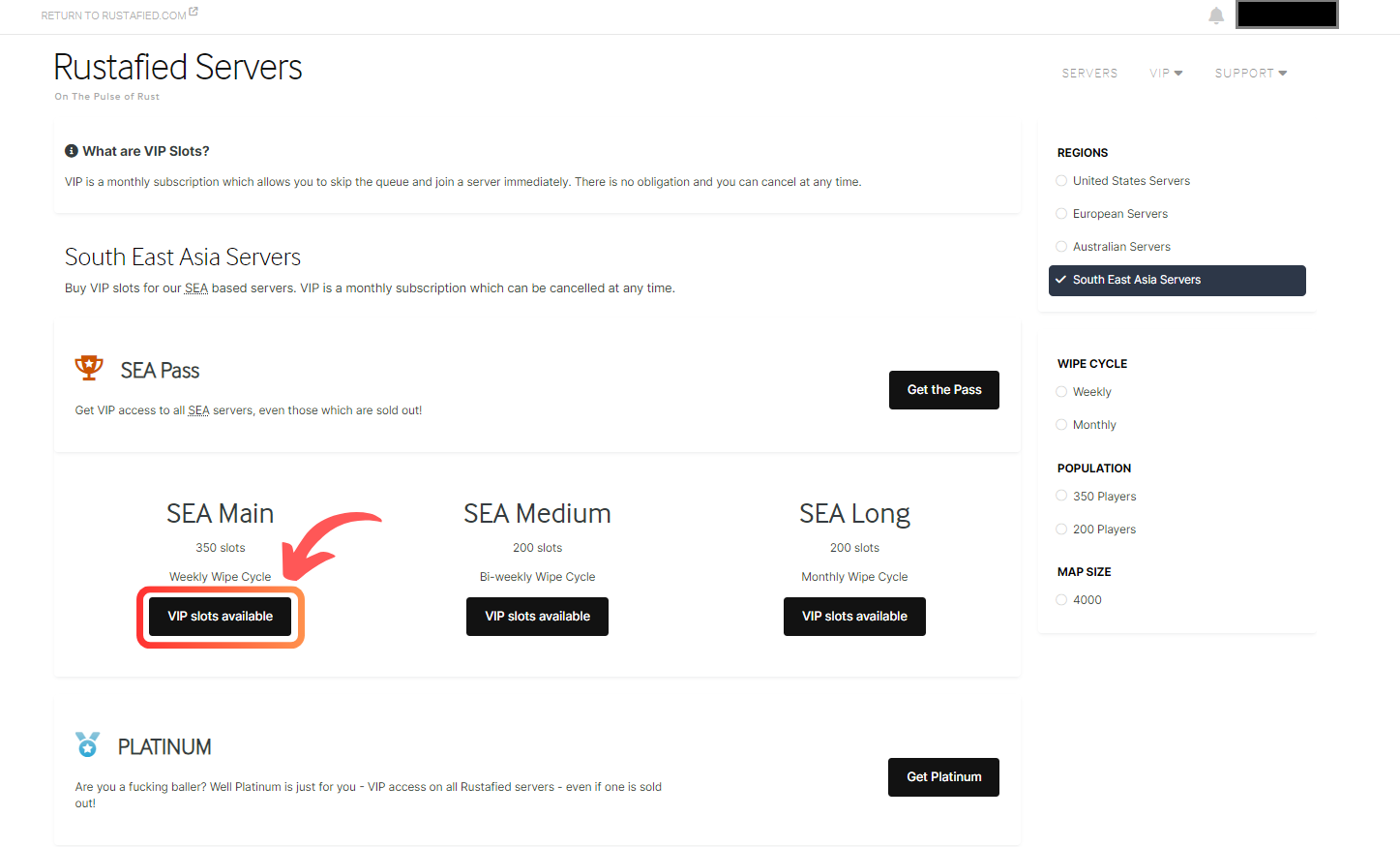1400x847 pixels.
Task: Click Get the Pass button
Action: point(943,390)
